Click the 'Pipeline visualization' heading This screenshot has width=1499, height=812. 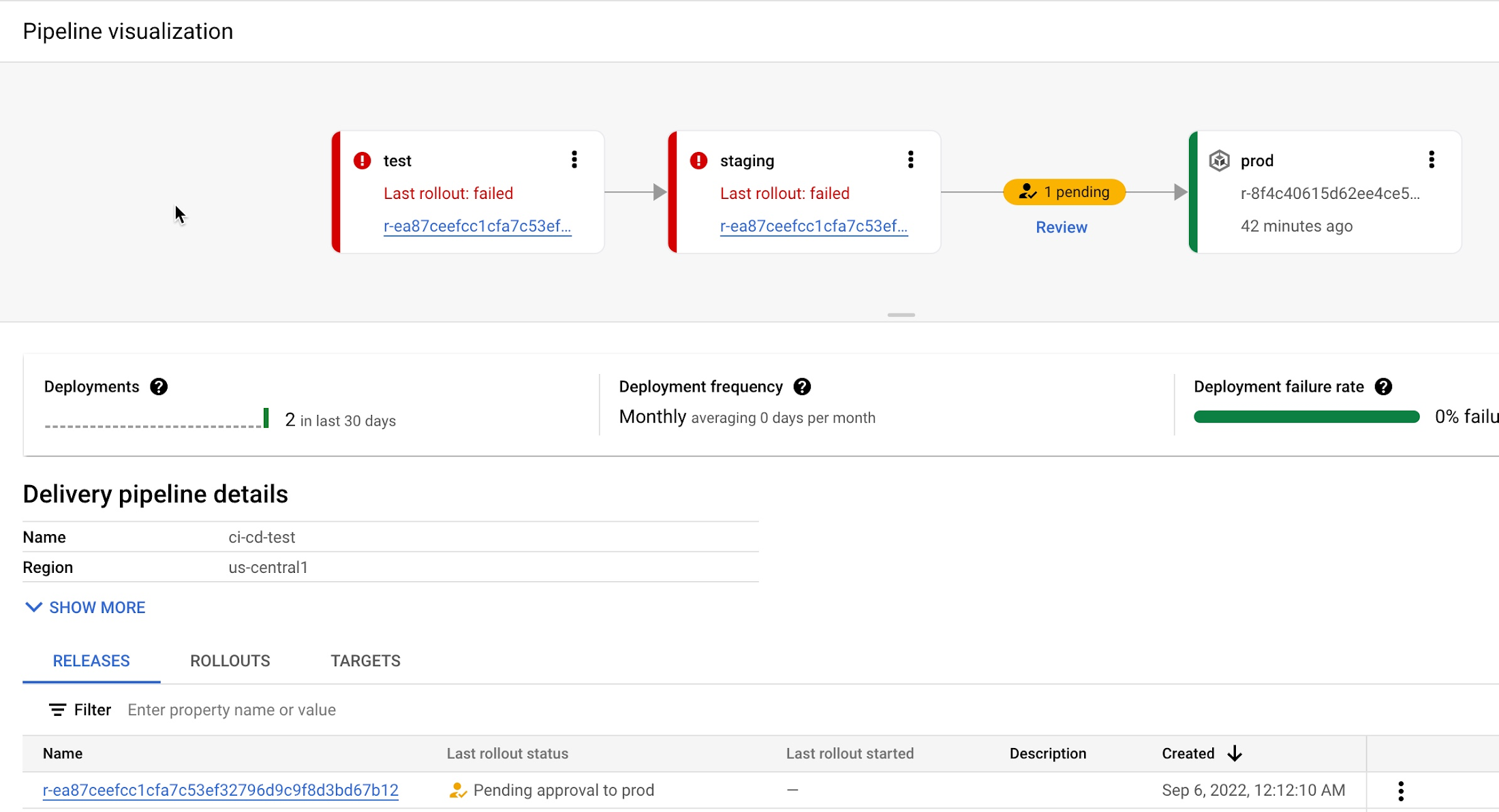click(x=128, y=31)
